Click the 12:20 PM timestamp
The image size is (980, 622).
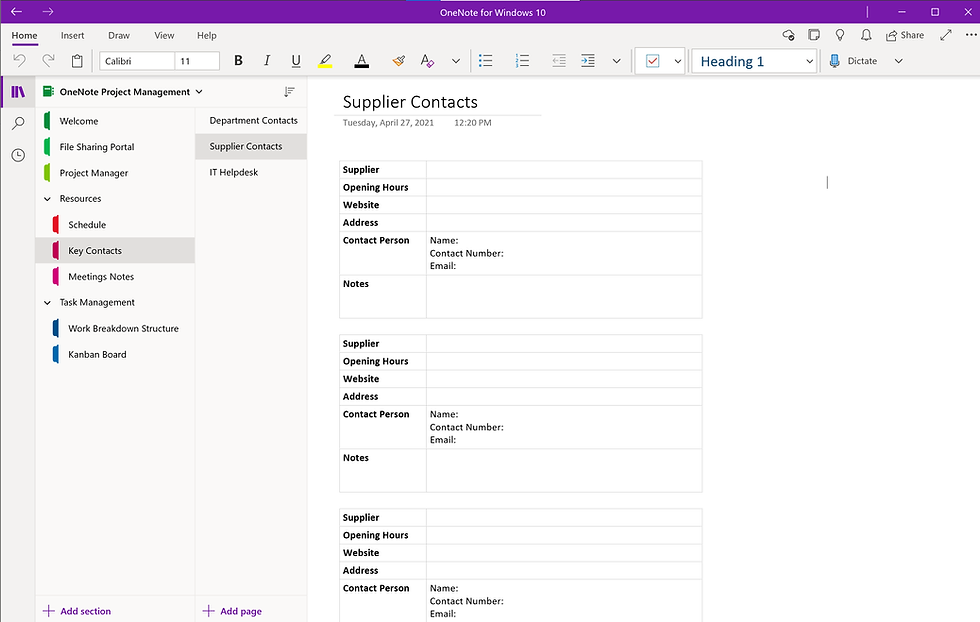472,123
